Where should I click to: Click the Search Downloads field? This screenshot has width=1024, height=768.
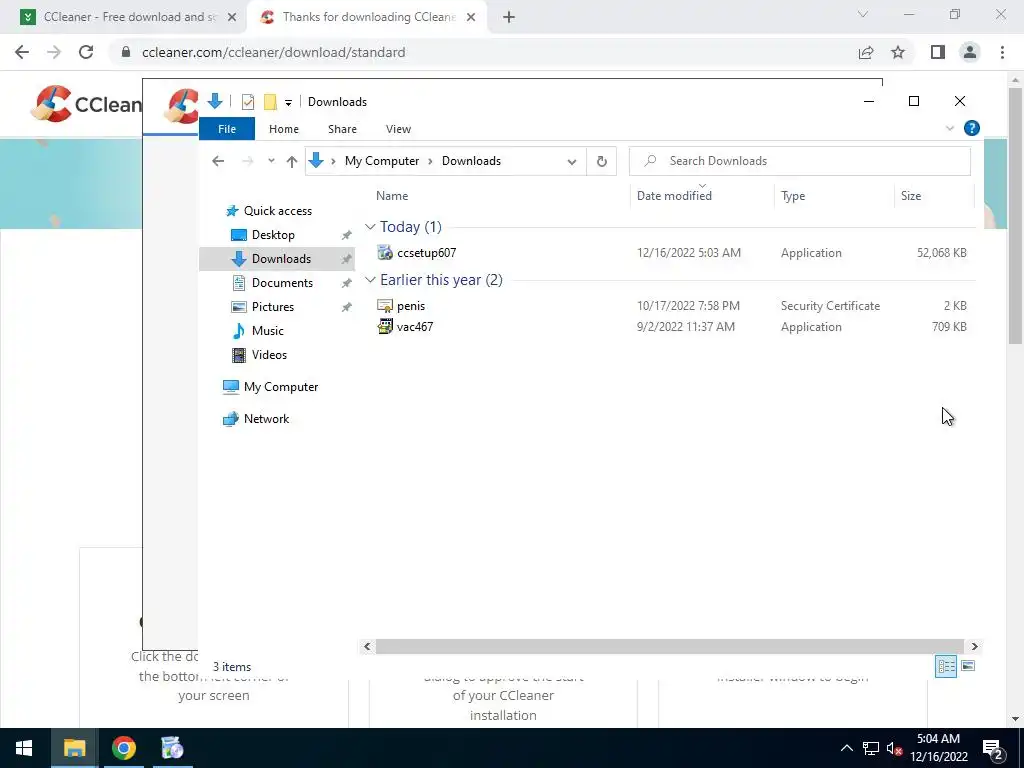pos(800,161)
